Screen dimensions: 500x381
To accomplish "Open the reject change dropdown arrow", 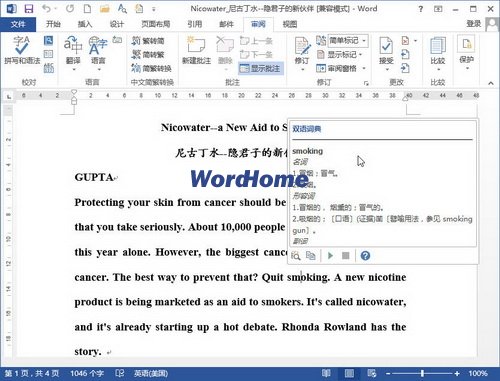I will [415, 41].
